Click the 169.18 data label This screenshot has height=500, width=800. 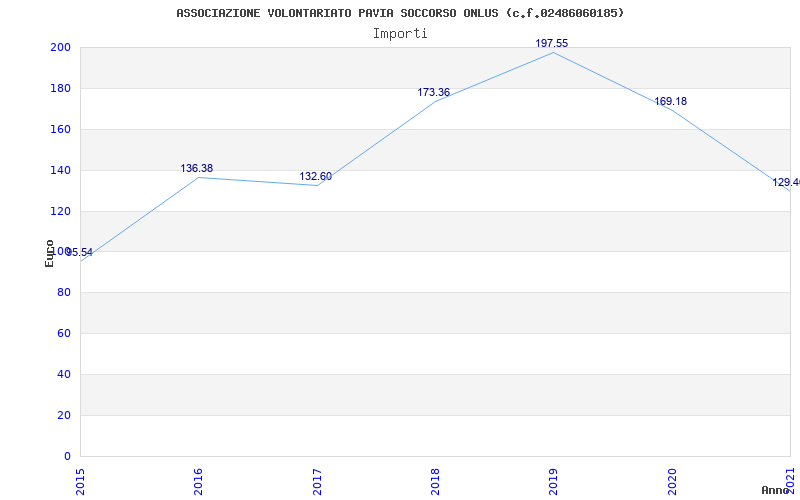[670, 102]
